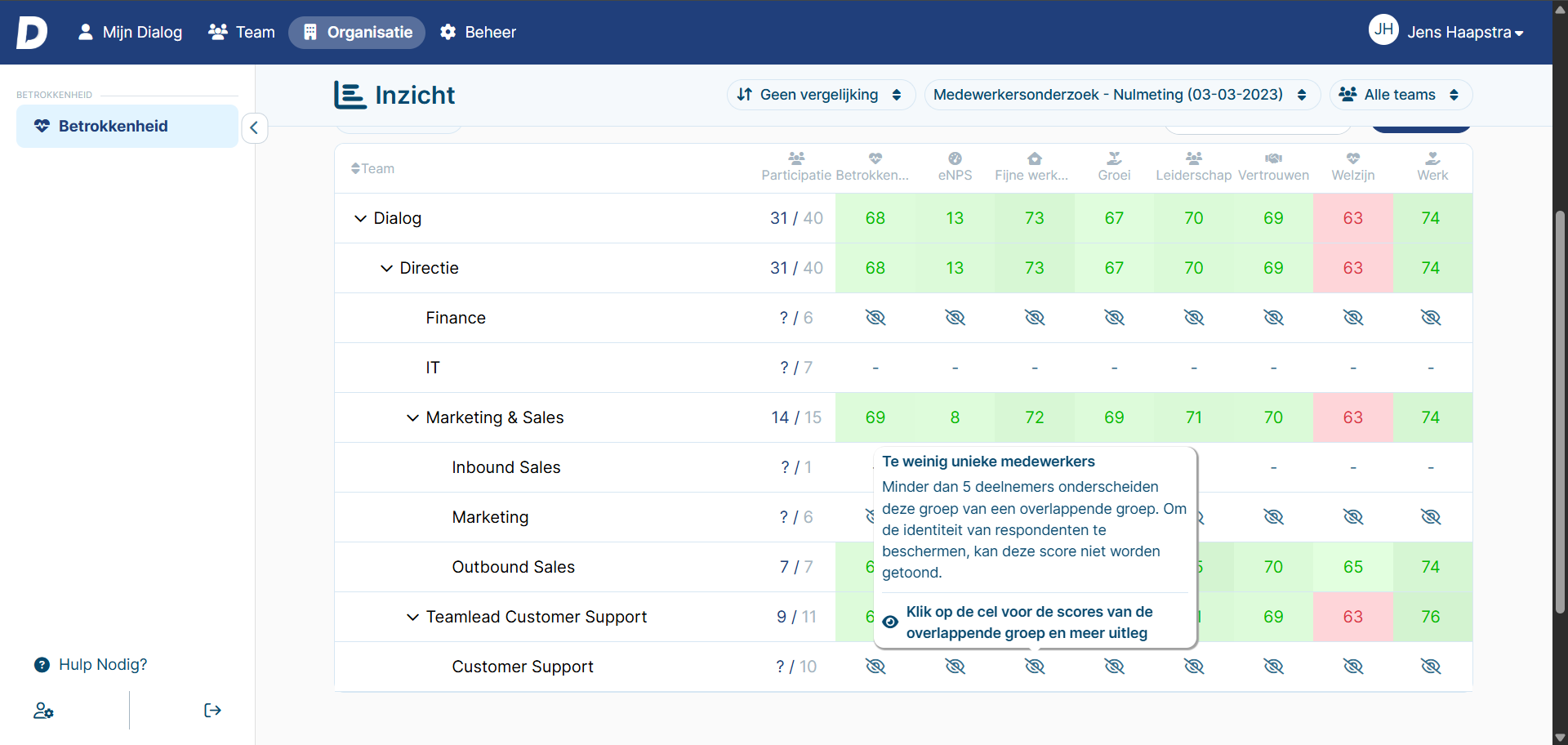Sort table by Team column
The width and height of the screenshot is (1568, 745).
(373, 169)
